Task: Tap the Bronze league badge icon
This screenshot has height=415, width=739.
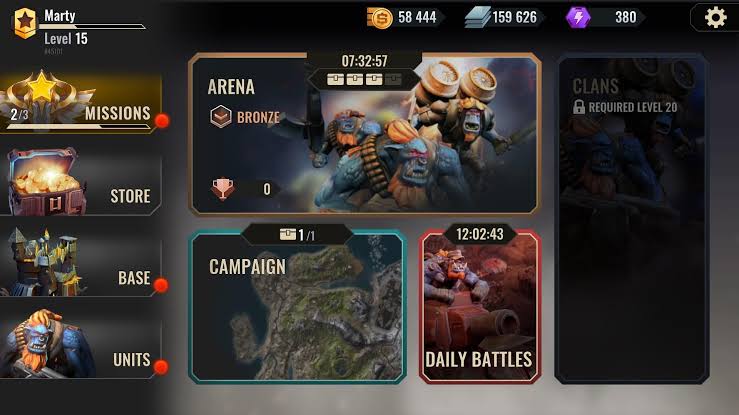Action: pos(221,116)
